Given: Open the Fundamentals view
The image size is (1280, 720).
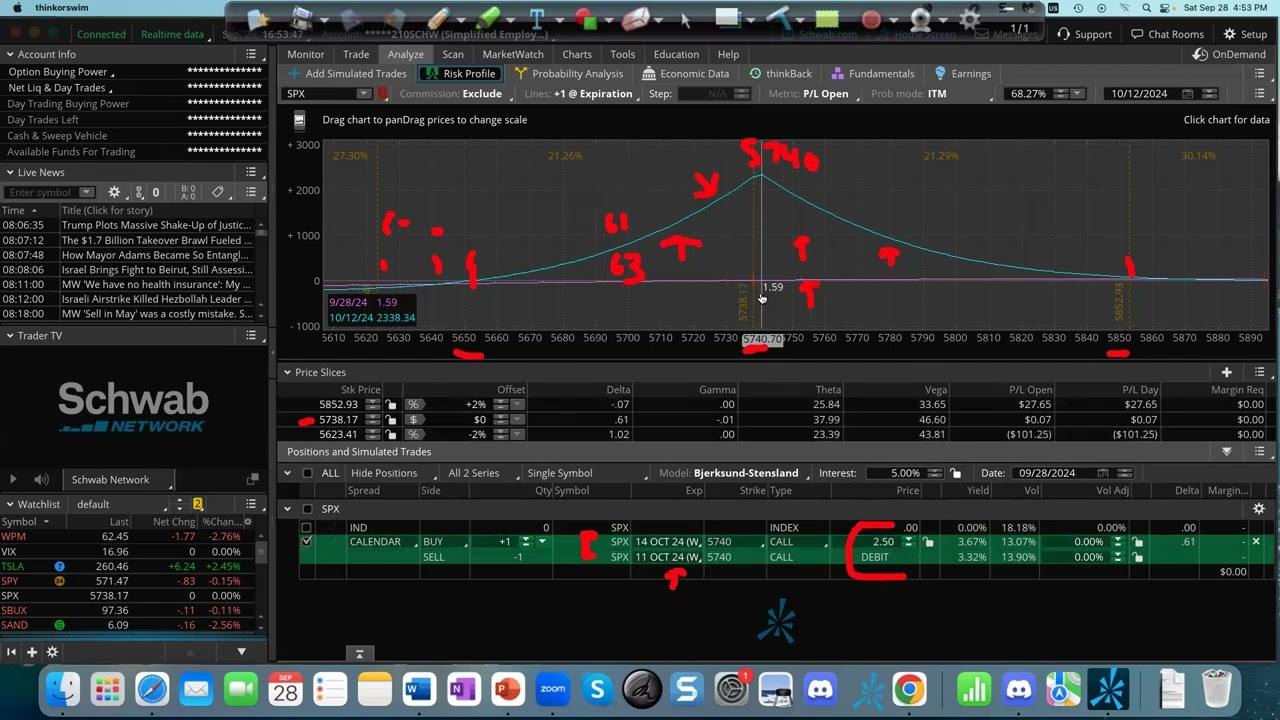Looking at the screenshot, I should click(871, 74).
